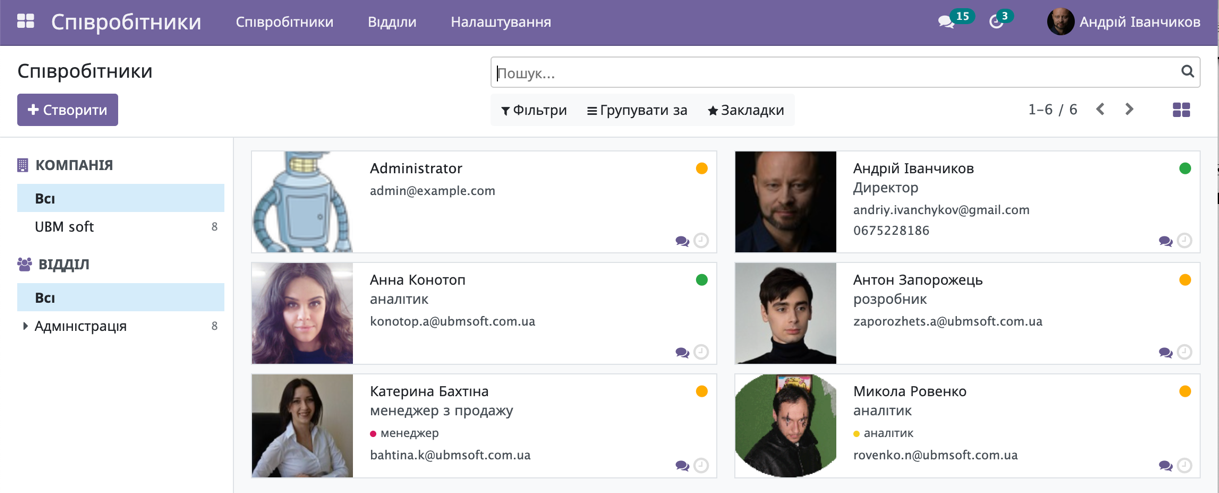Viewport: 1219px width, 493px height.
Task: Click activity clock on Андрій Іванчиков card
Action: point(1184,241)
